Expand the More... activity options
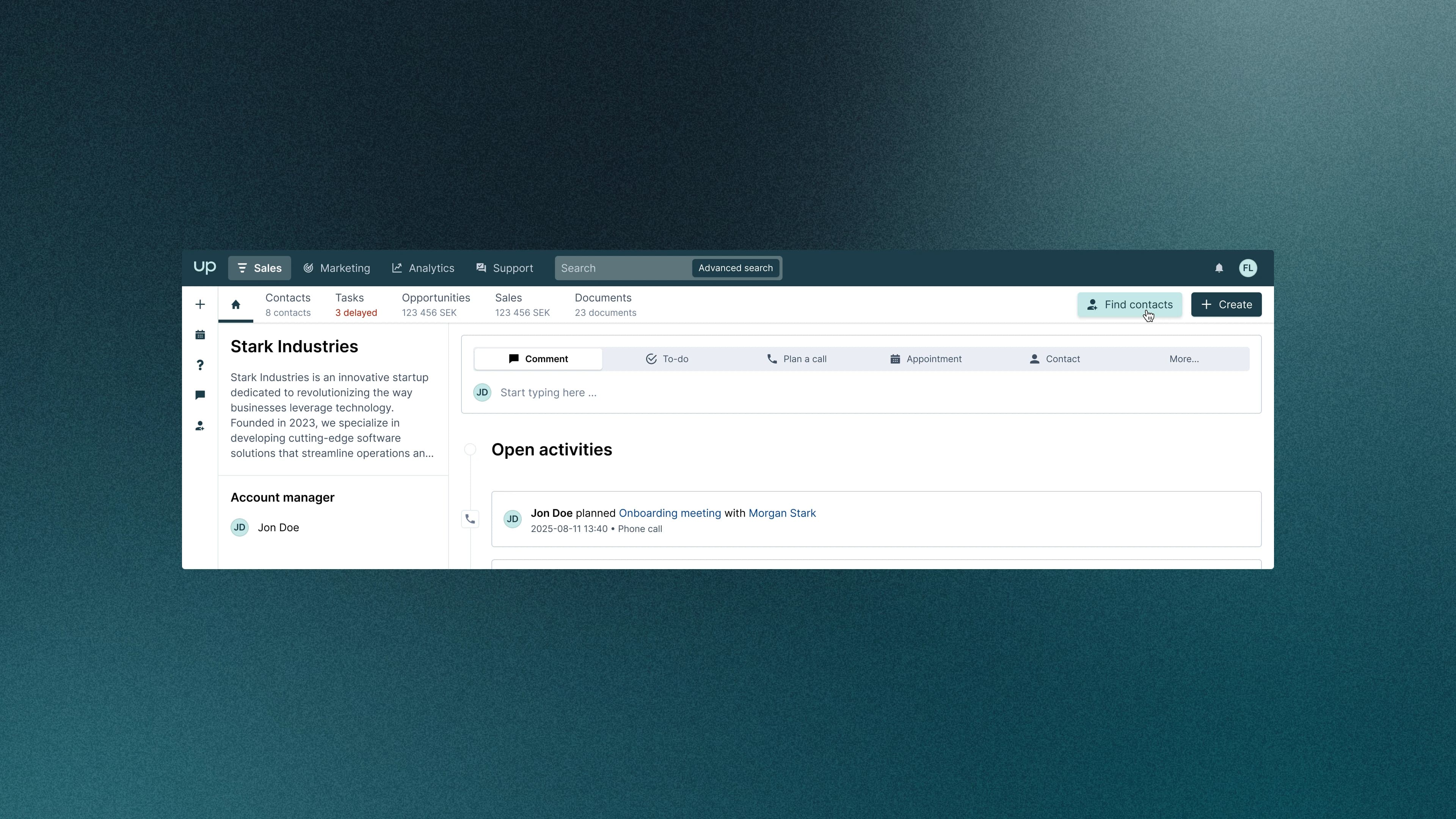Image resolution: width=1456 pixels, height=819 pixels. (x=1183, y=359)
